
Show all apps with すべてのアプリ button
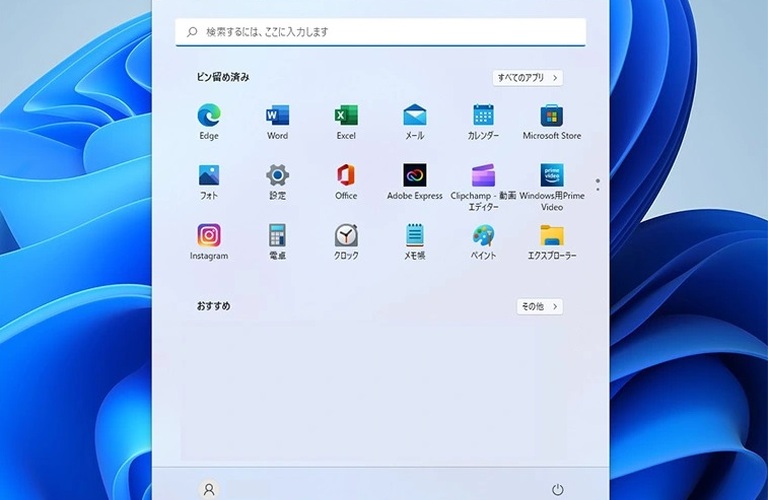coord(528,77)
